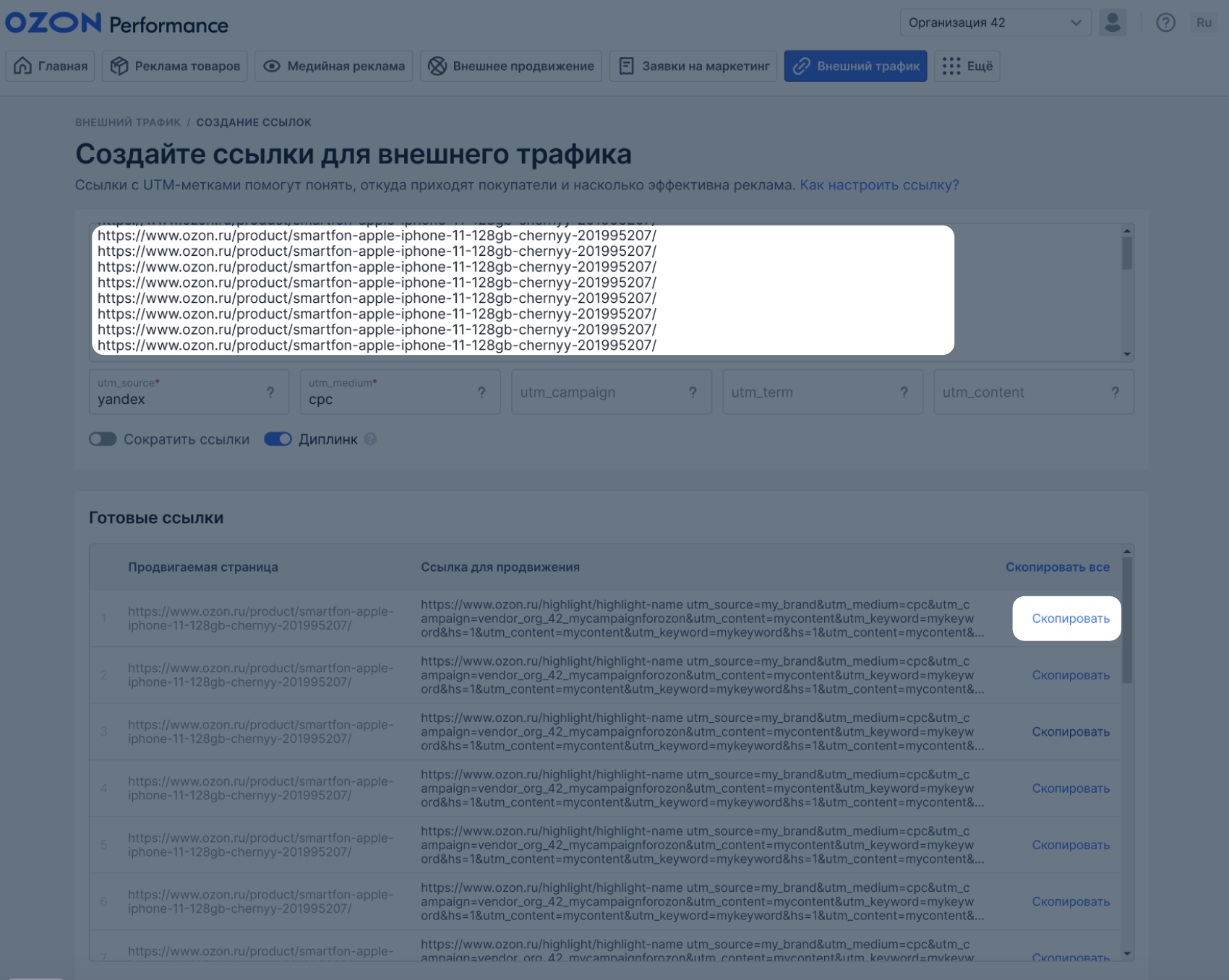This screenshot has width=1229, height=980.
Task: Click the OZON Performance logo
Action: coord(116,23)
